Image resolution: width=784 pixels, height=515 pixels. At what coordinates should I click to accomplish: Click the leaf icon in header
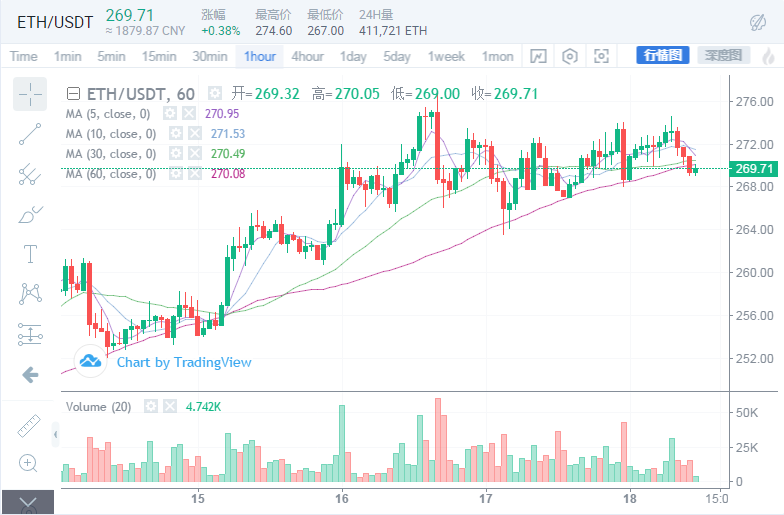tap(758, 22)
